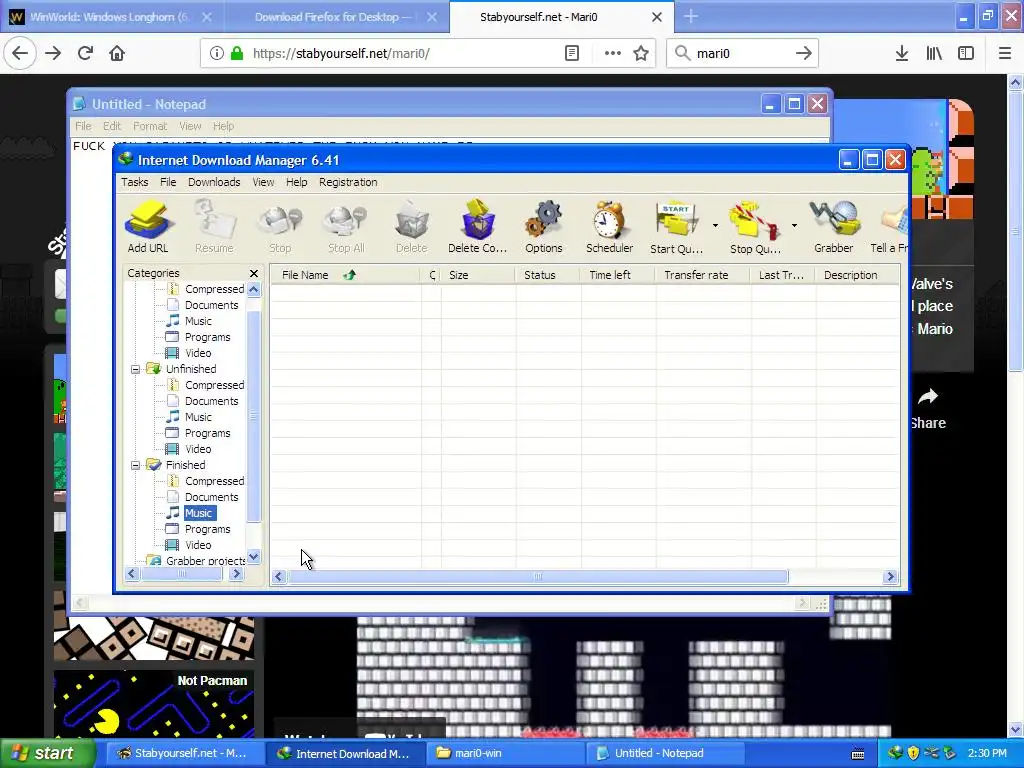Click download list horizontal scroll right arrow
The width and height of the screenshot is (1024, 768).
click(x=890, y=577)
